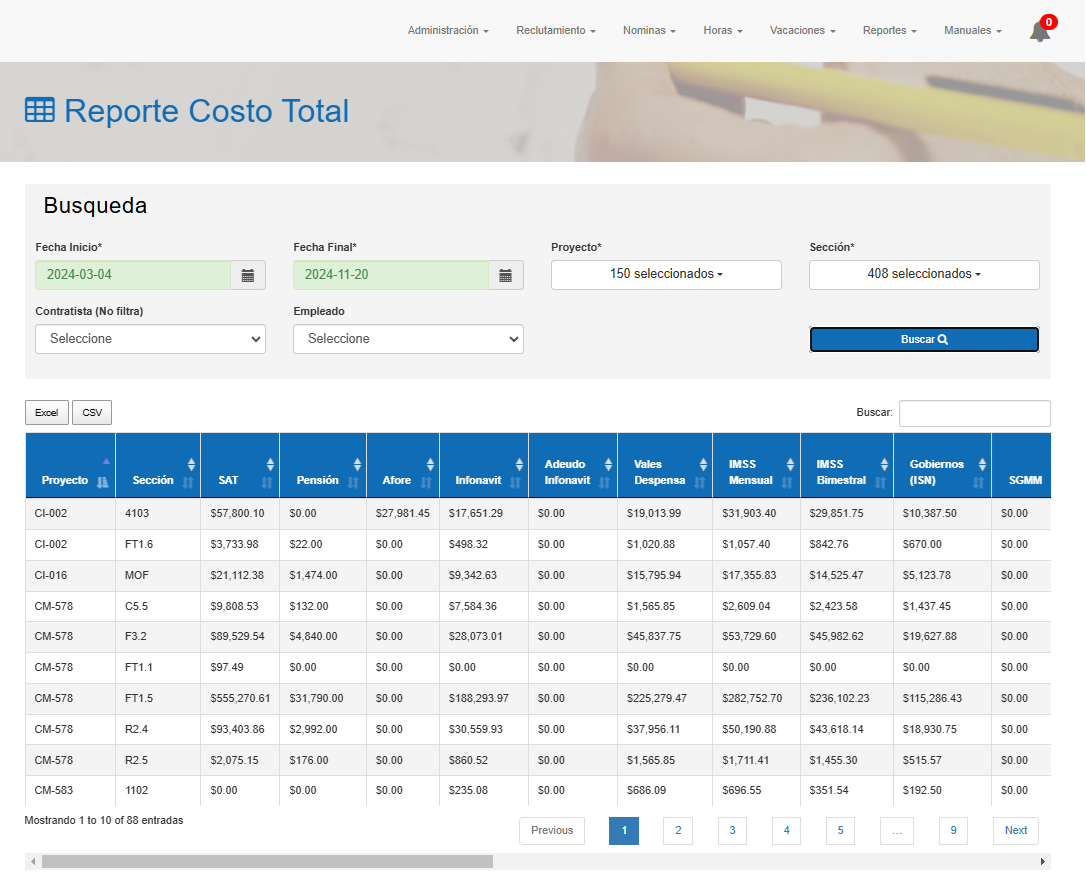This screenshot has width=1086, height=878.
Task: Open the Empleado select dropdown
Action: 408,339
